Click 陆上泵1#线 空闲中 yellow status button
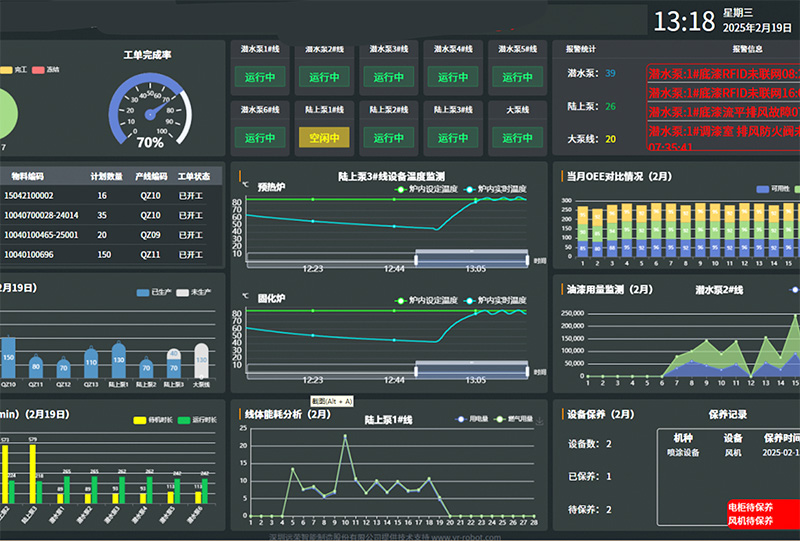 click(324, 138)
